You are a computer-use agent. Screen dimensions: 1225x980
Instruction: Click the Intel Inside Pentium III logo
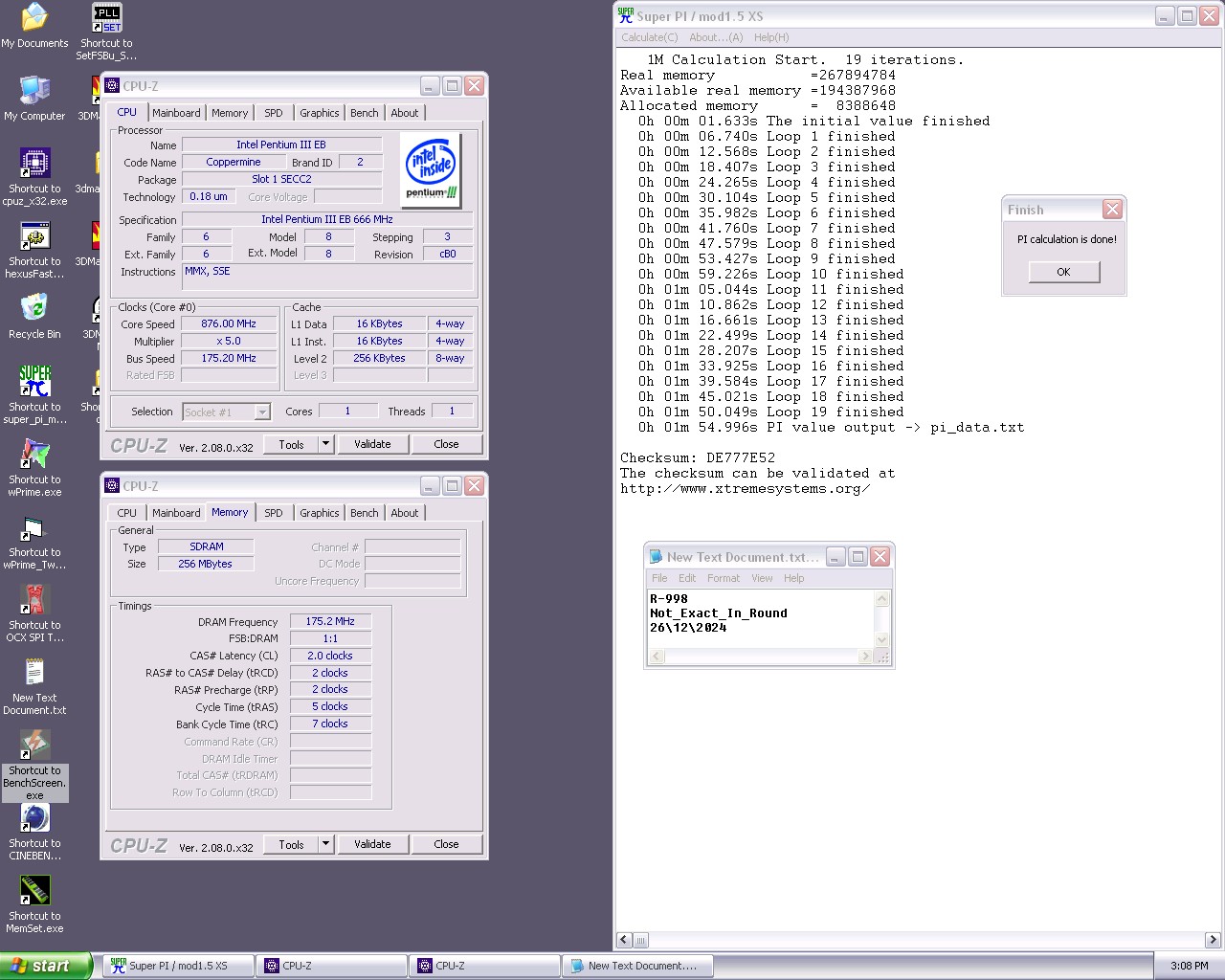pyautogui.click(x=432, y=169)
